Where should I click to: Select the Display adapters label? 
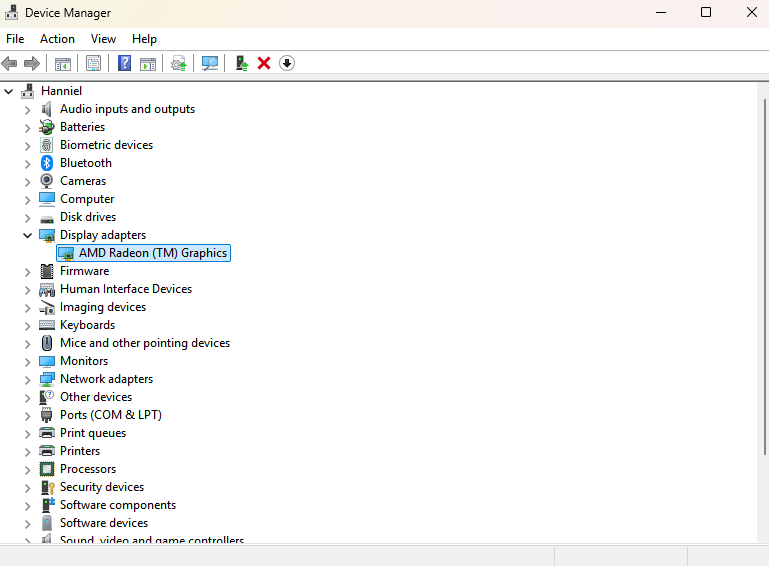tap(103, 235)
